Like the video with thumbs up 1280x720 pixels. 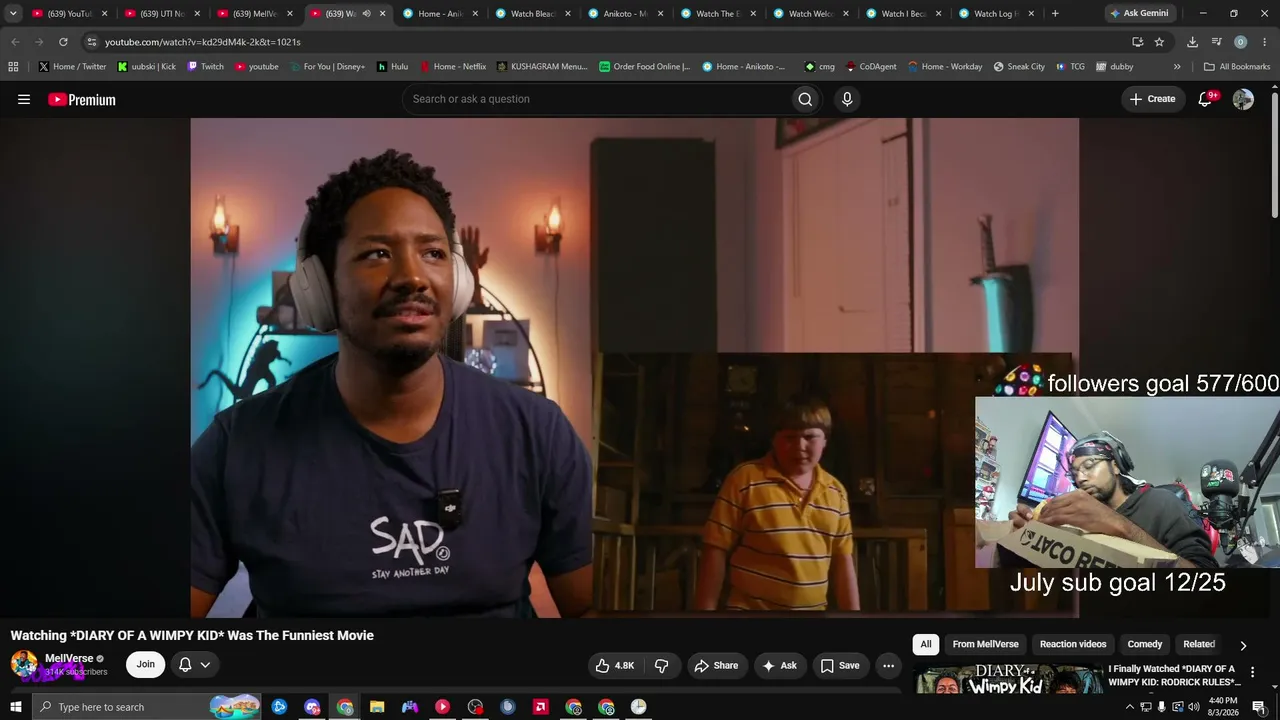point(615,665)
